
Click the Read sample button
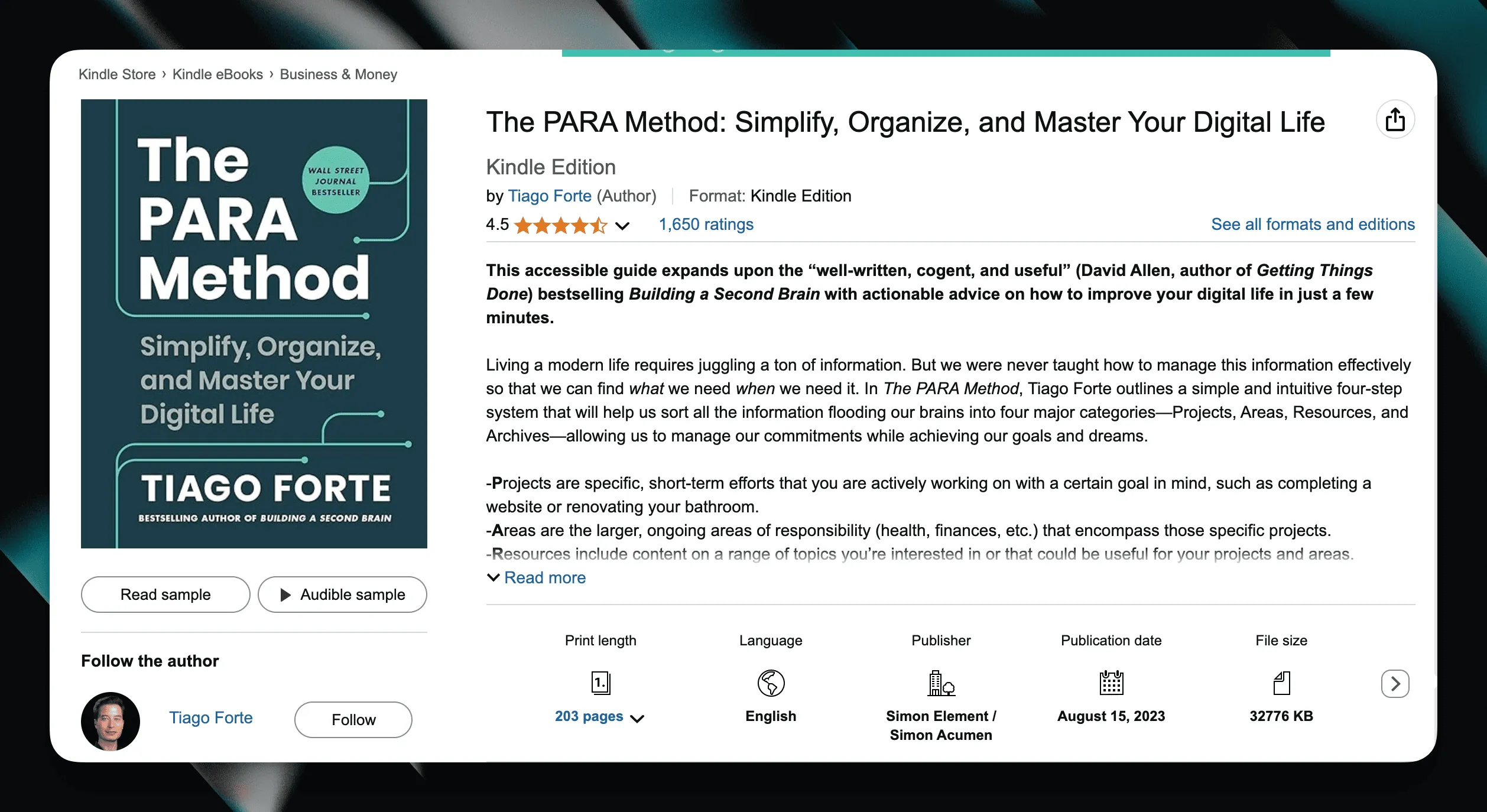coord(165,595)
